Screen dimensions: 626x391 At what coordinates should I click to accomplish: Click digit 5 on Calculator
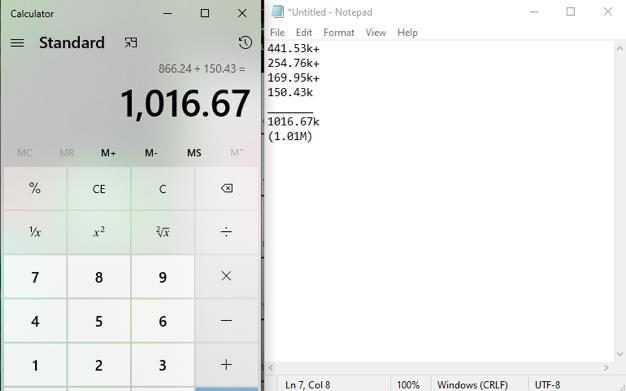click(99, 321)
